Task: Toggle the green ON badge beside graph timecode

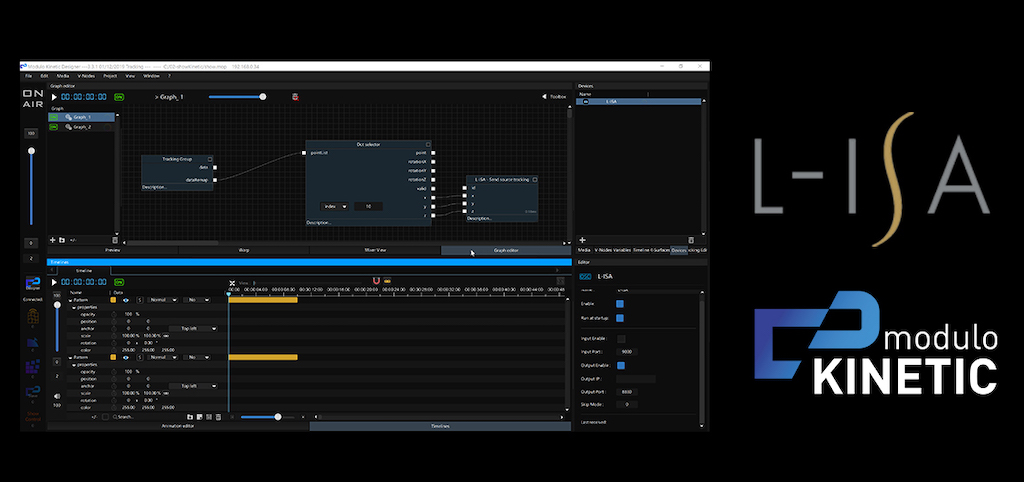Action: click(119, 97)
